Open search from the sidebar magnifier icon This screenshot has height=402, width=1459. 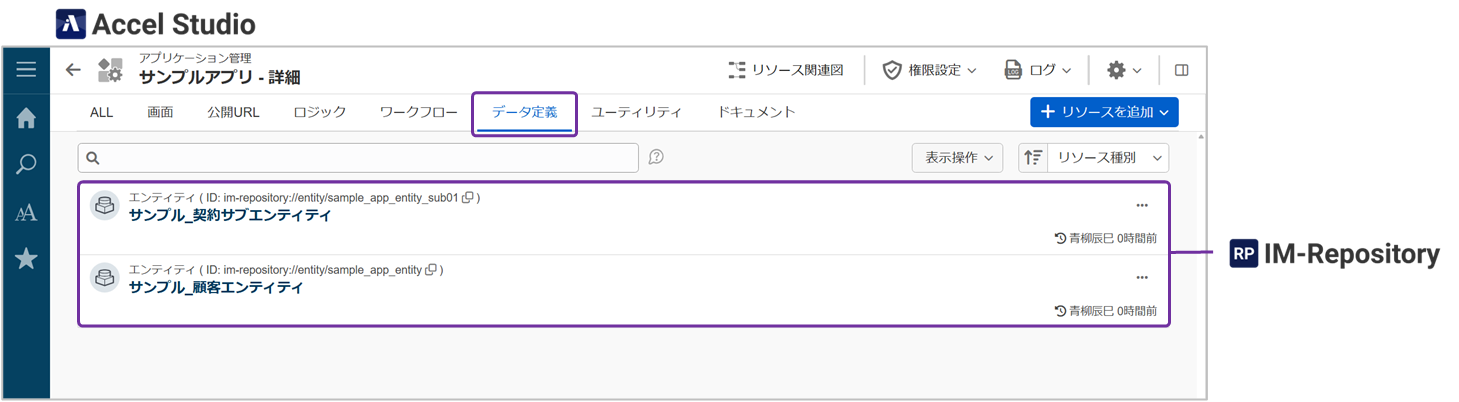click(26, 165)
